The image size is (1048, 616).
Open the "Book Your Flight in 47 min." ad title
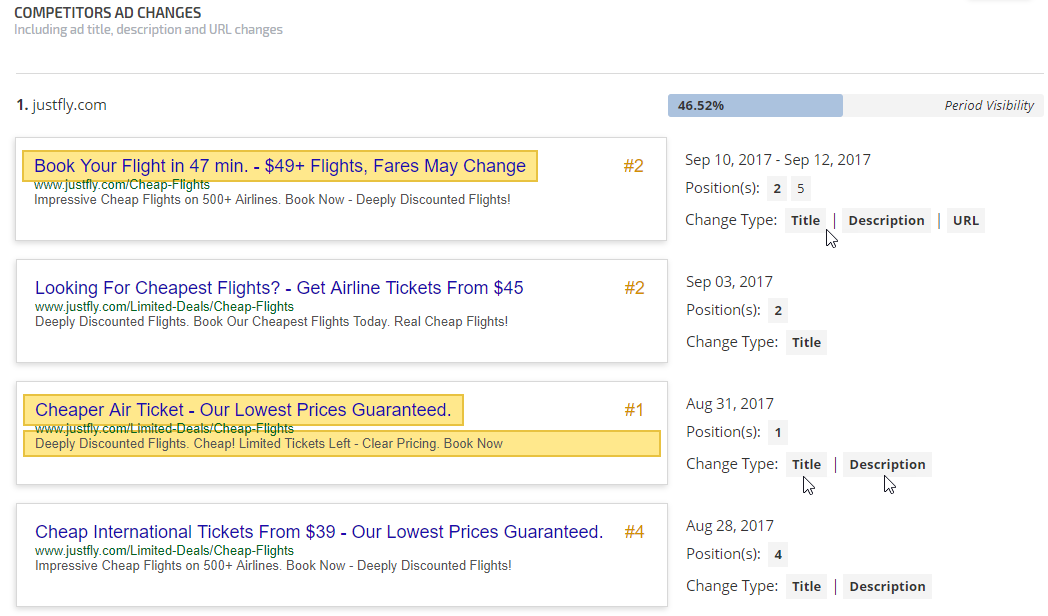[x=280, y=166]
